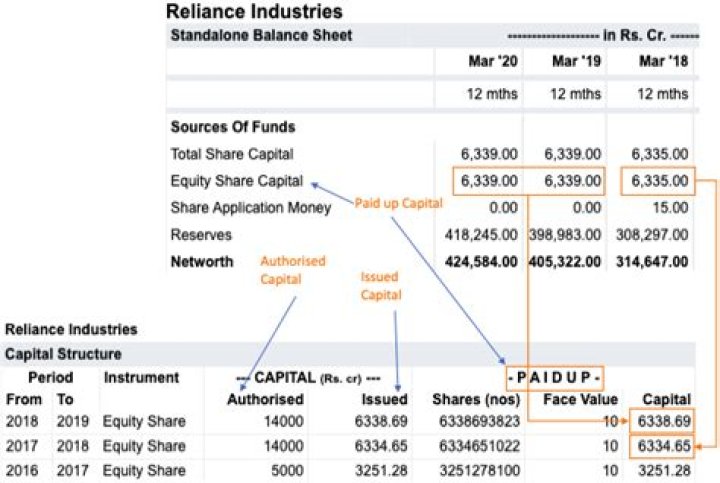Select the 'Period' column group header
The width and height of the screenshot is (720, 483).
[51, 377]
